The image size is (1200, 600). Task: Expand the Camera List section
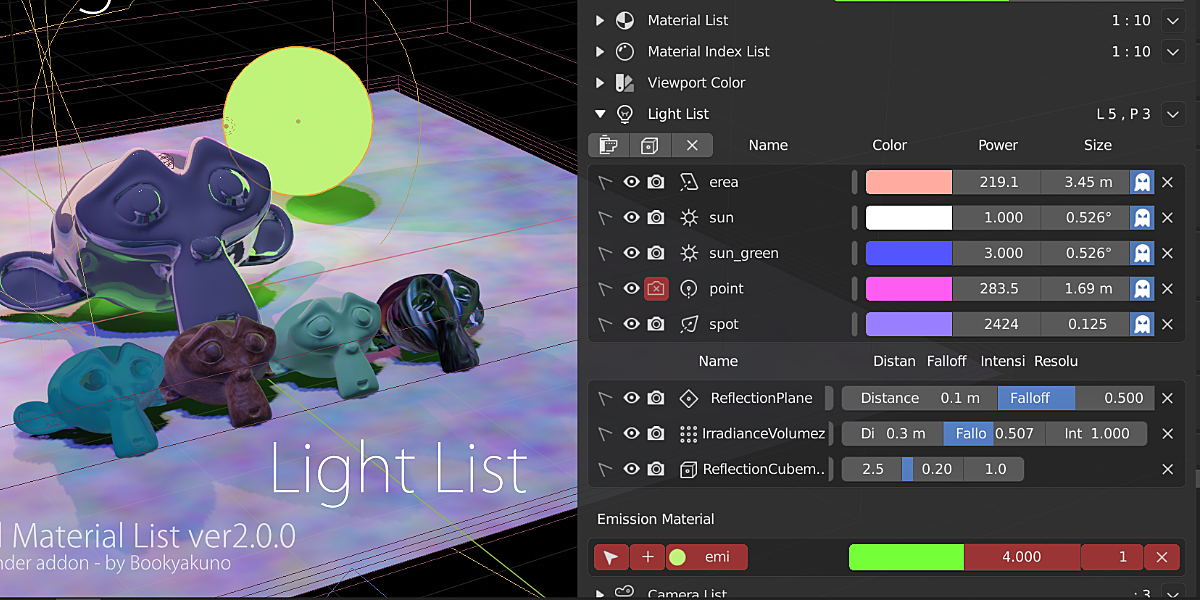click(x=600, y=592)
